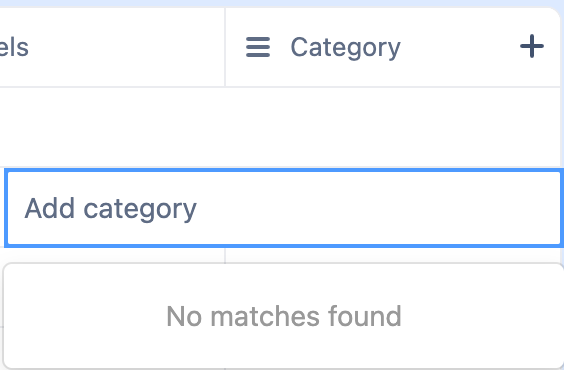
Task: Click the light blue strip above the table
Action: 282,4
